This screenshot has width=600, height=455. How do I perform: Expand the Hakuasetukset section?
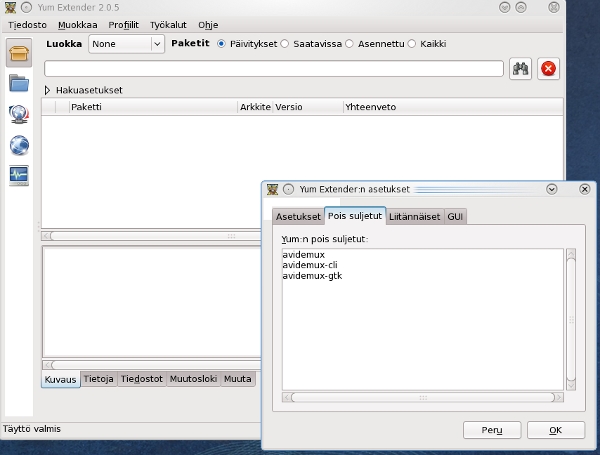(x=47, y=90)
